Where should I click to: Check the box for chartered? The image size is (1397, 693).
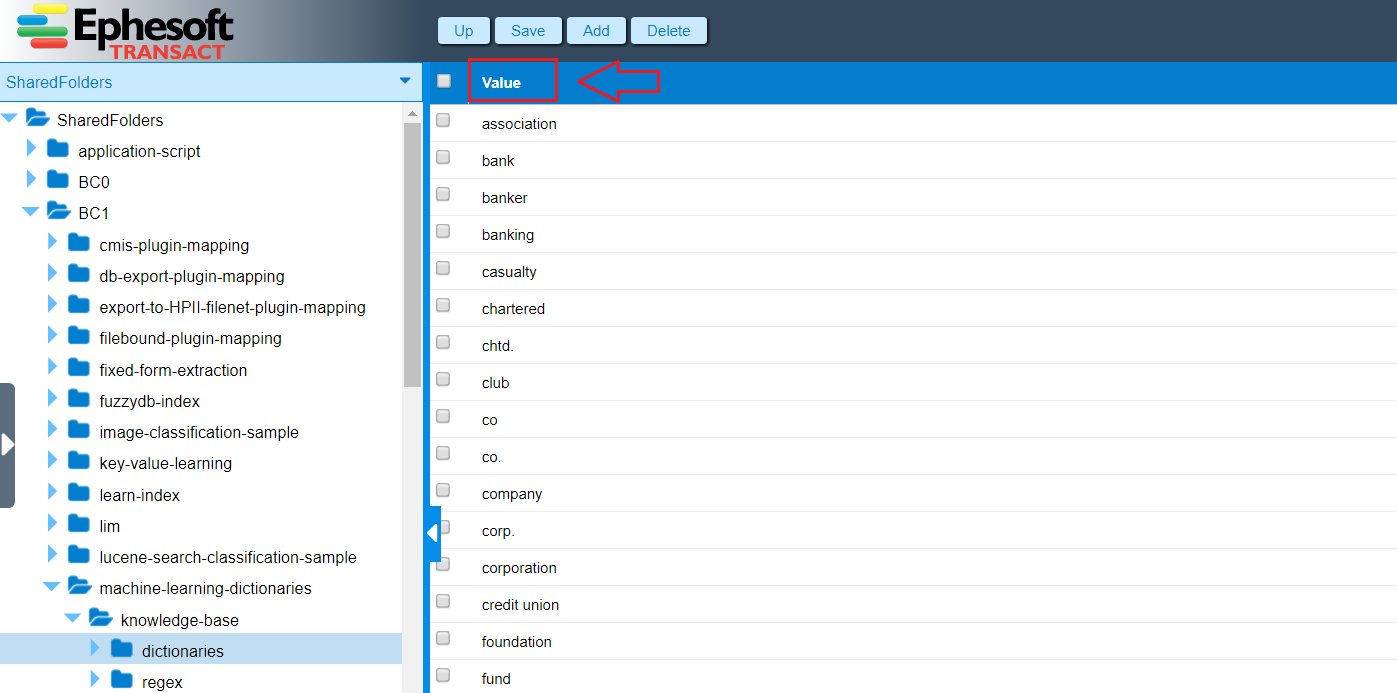point(443,306)
